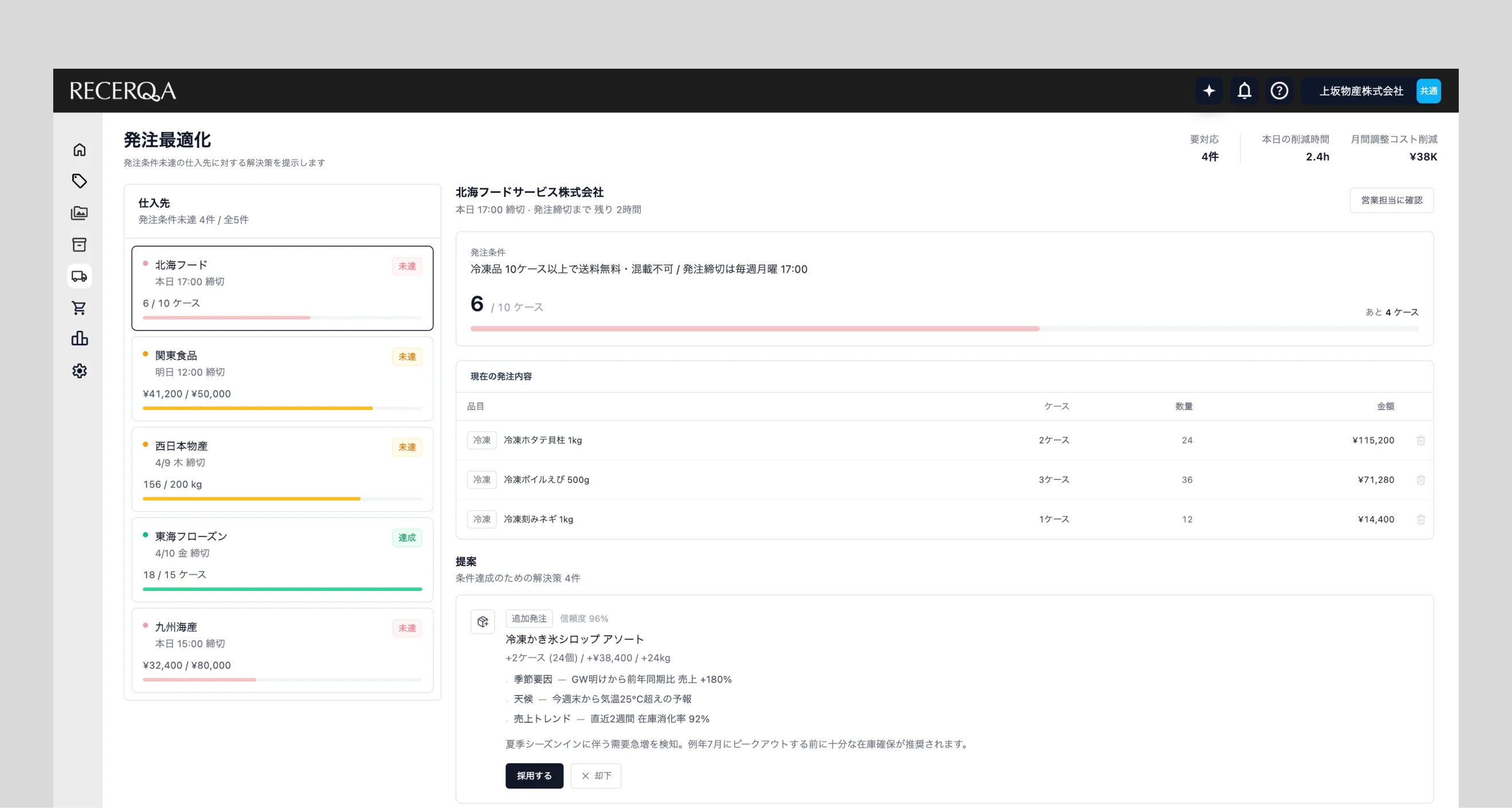Open the 上坂物産株式会社 account menu
Image resolution: width=1512 pixels, height=808 pixels.
point(1362,91)
